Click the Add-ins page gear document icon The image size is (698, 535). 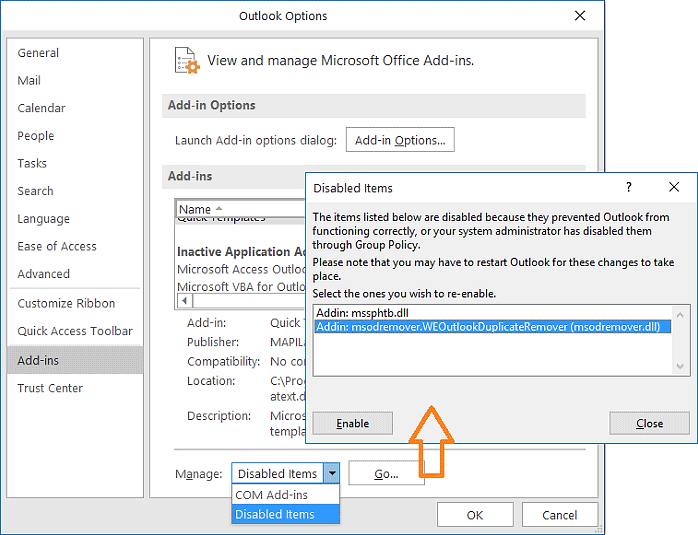point(187,61)
